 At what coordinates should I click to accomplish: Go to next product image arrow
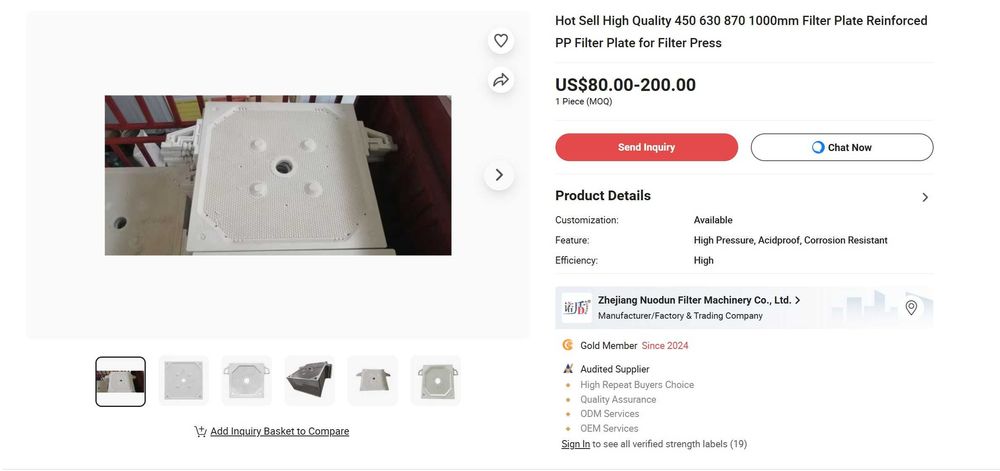pyautogui.click(x=499, y=176)
